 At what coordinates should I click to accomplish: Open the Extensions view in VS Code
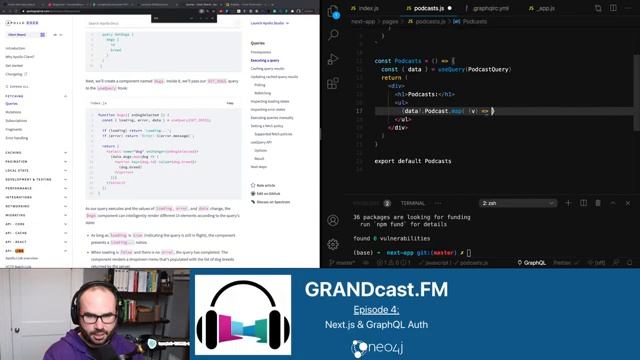tap(333, 83)
